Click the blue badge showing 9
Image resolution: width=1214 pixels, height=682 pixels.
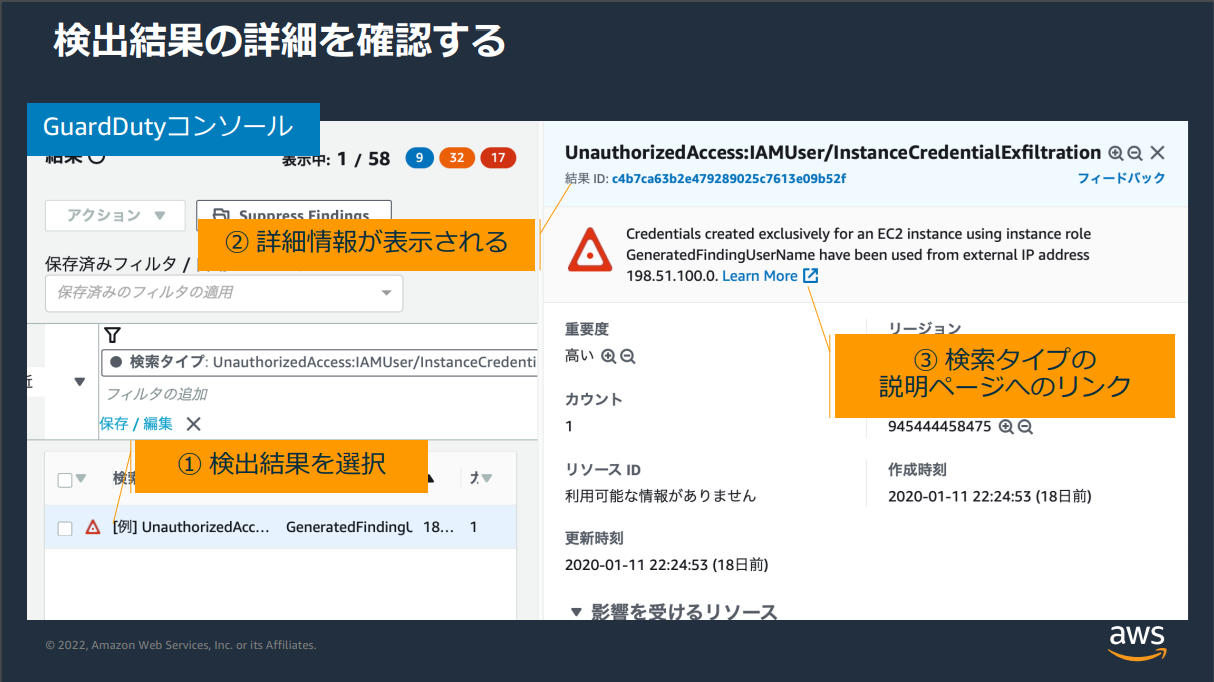[419, 158]
